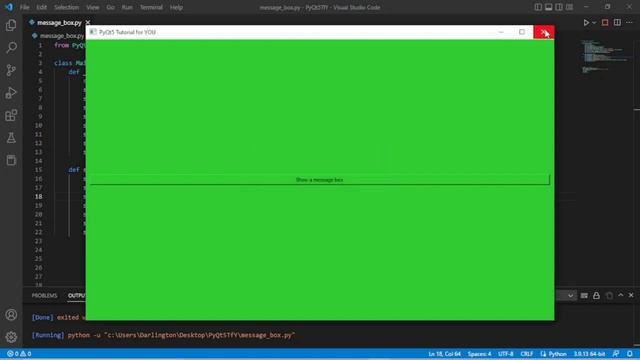Open the Run and Debug view
This screenshot has height=360, width=640.
tap(11, 93)
